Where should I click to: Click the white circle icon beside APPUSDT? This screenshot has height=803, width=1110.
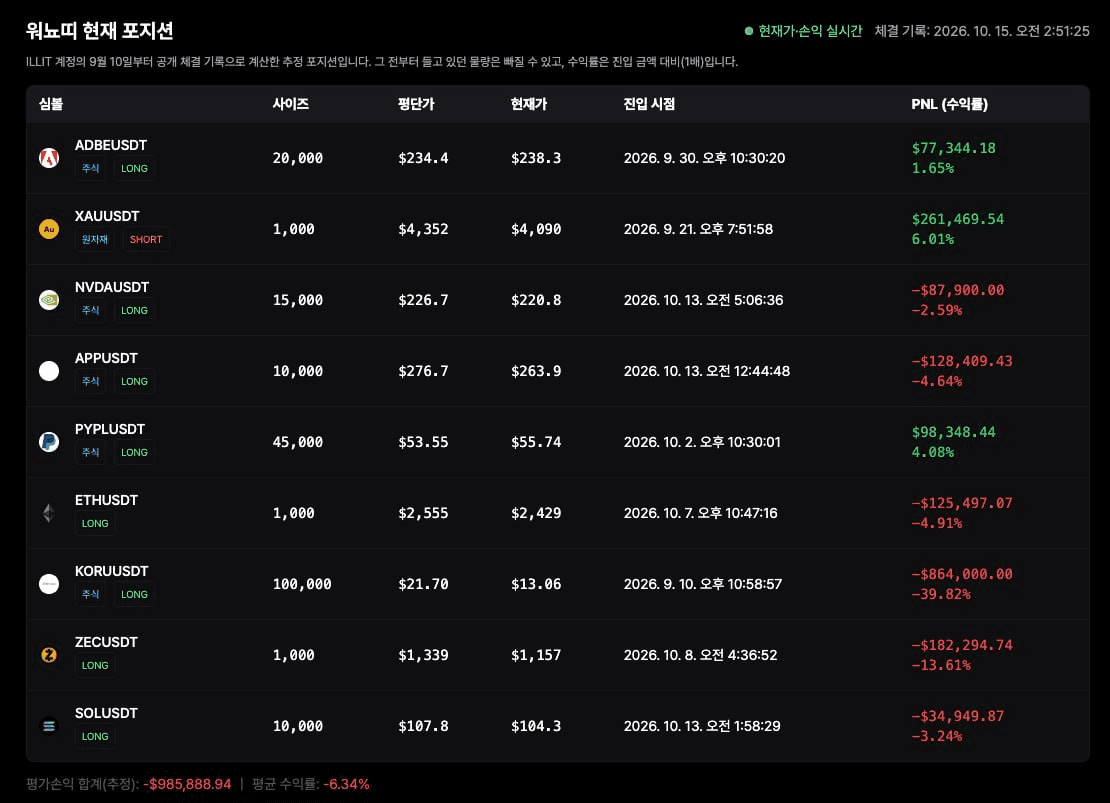[49, 371]
